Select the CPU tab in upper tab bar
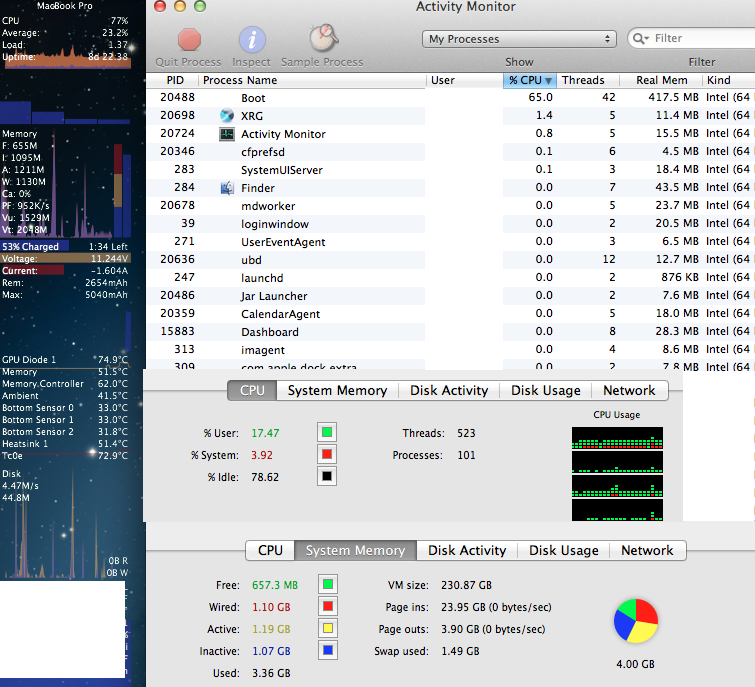755x687 pixels. tap(252, 390)
